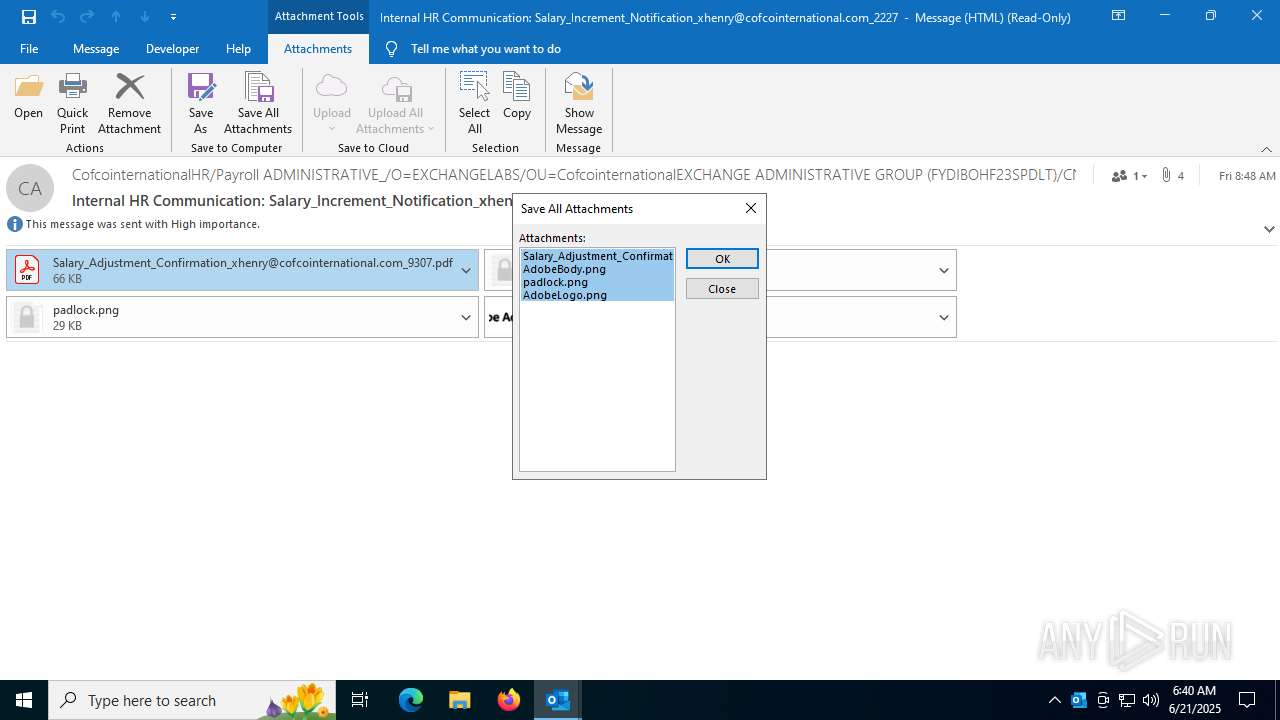
Task: Switch to the Developer tab
Action: tap(172, 49)
